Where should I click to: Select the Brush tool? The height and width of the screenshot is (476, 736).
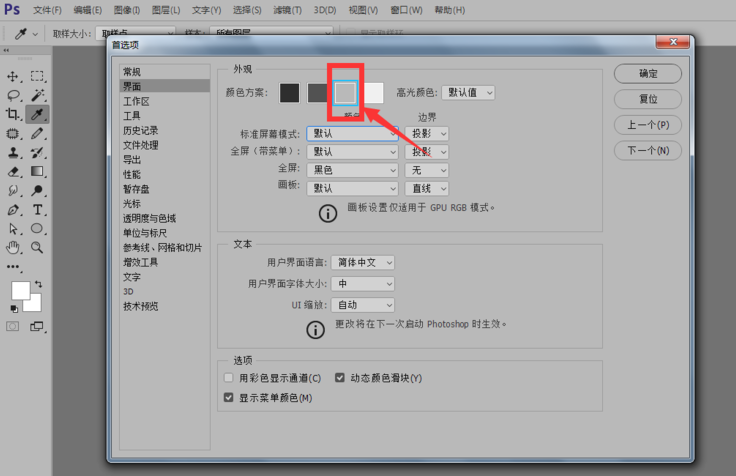click(37, 134)
